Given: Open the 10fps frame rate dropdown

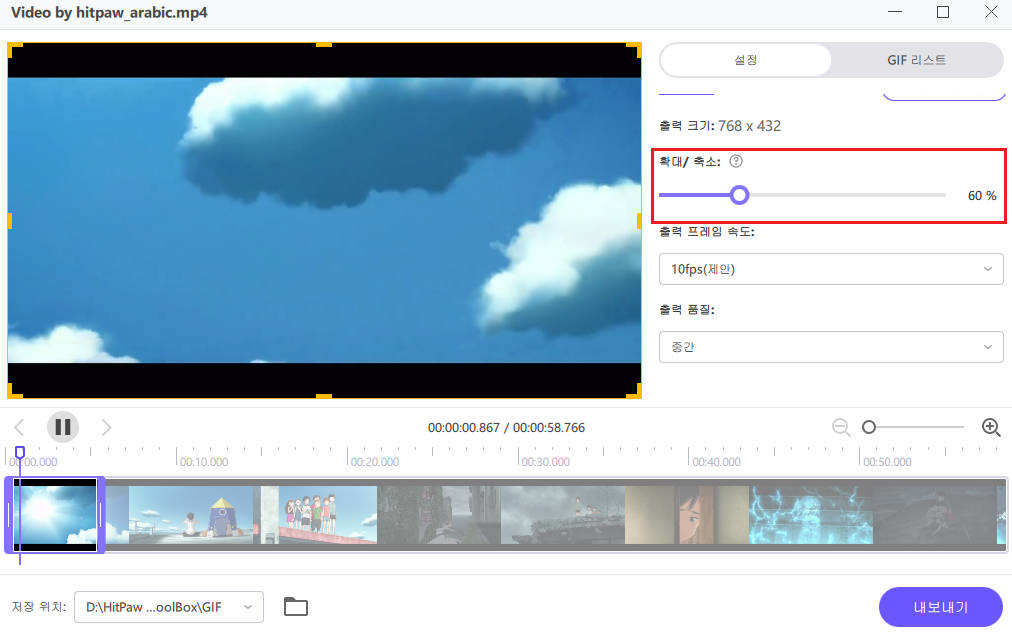Looking at the screenshot, I should [831, 269].
